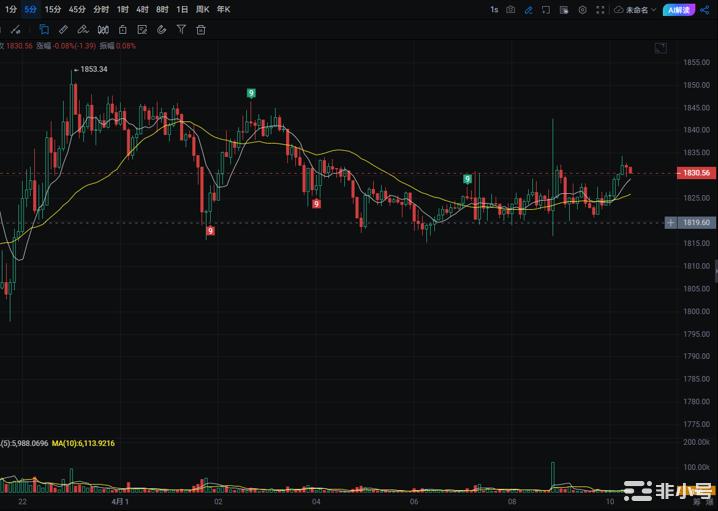Enter fullscreen mode with the expand icon
The height and width of the screenshot is (511, 718).
coord(601,9)
